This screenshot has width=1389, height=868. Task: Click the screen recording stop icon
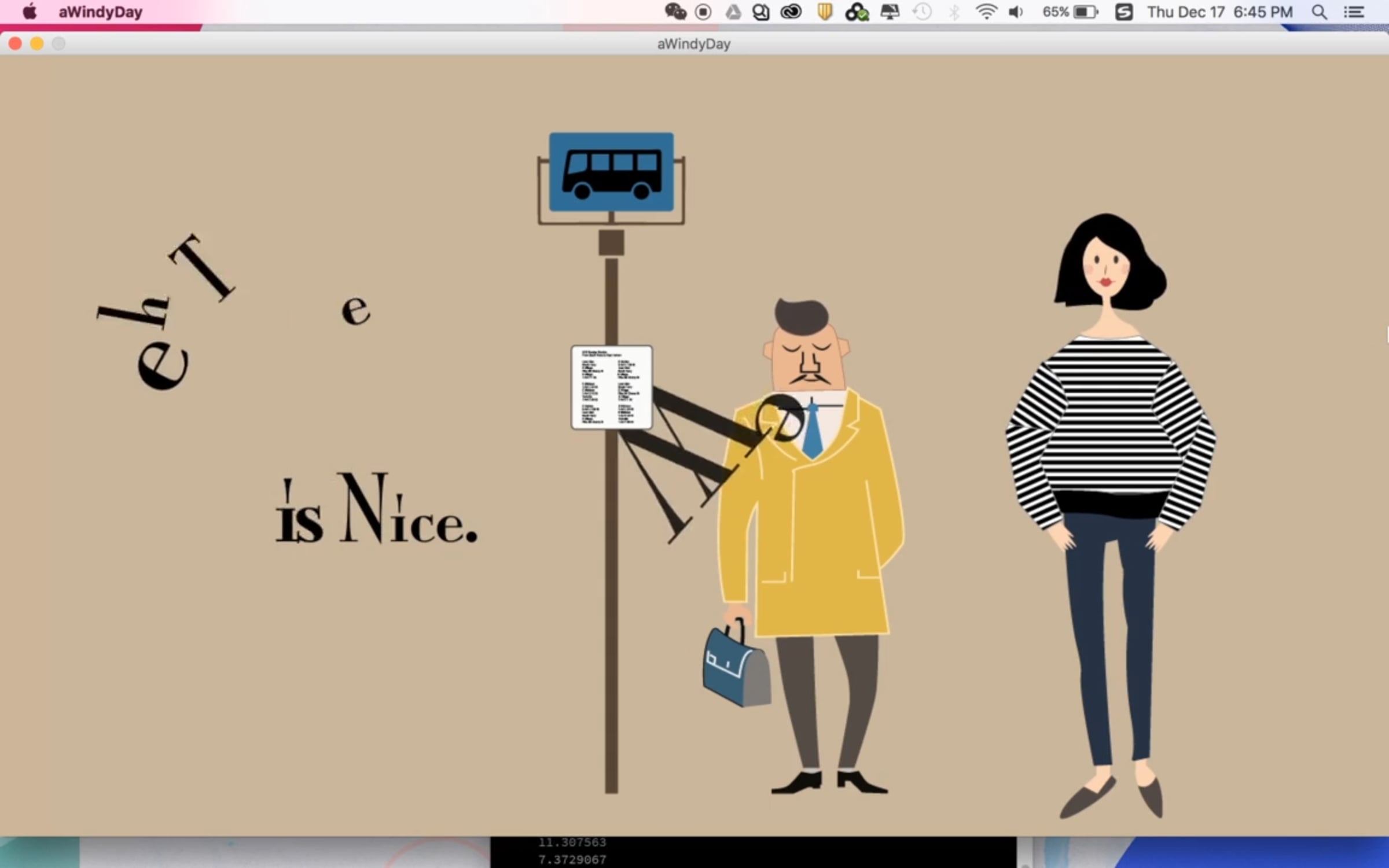click(703, 12)
